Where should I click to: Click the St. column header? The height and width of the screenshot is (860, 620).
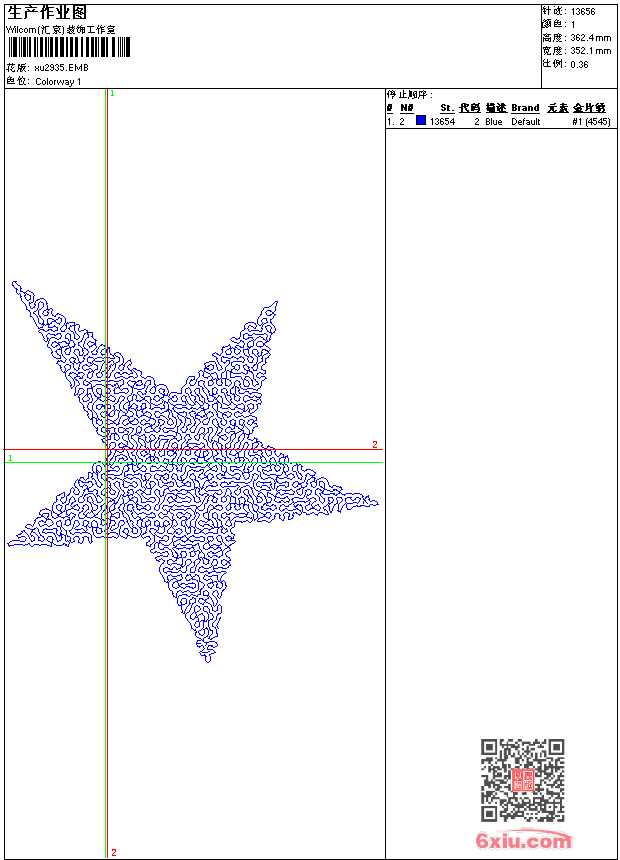447,108
